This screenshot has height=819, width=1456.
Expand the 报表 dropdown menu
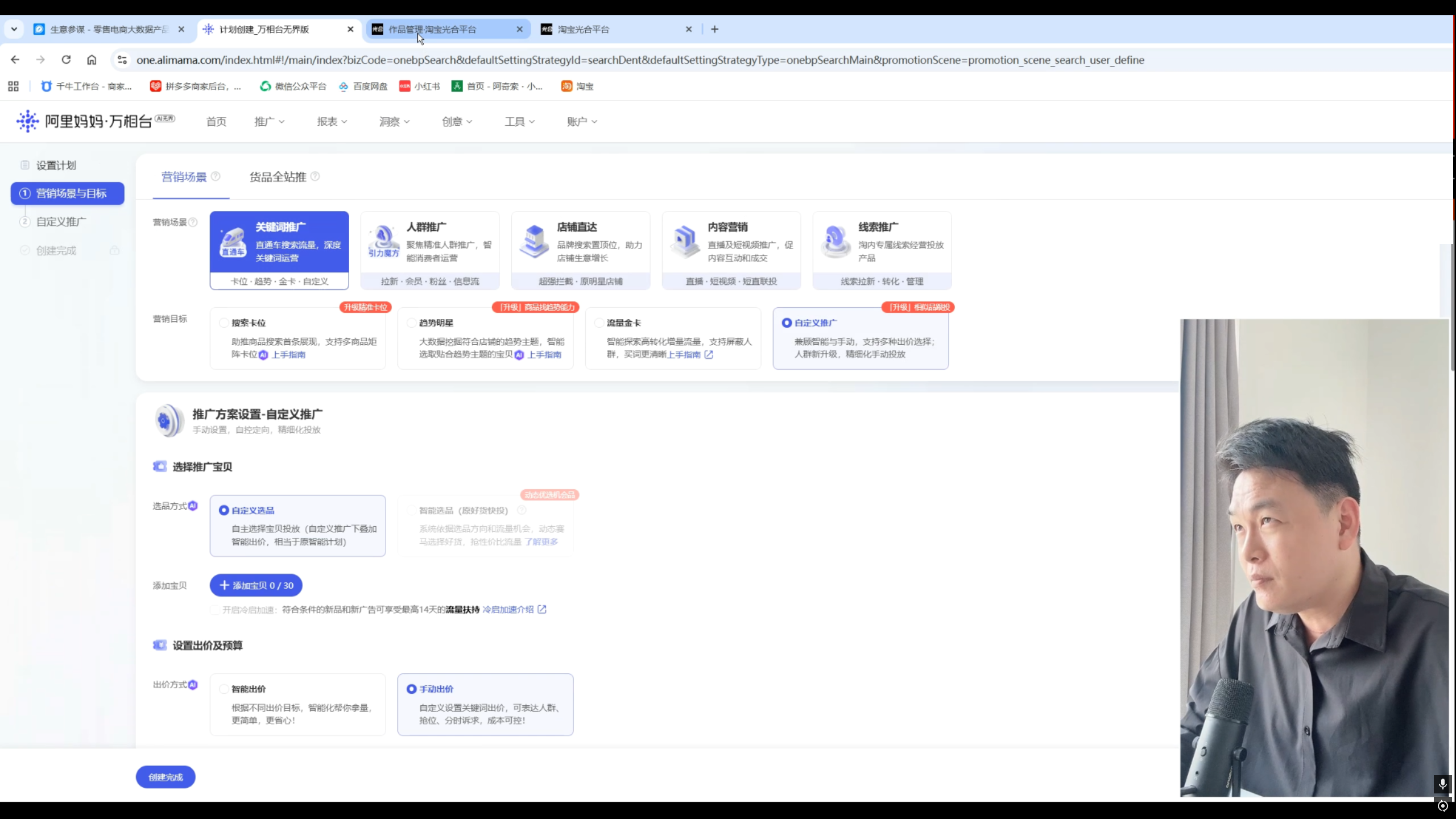coord(332,122)
